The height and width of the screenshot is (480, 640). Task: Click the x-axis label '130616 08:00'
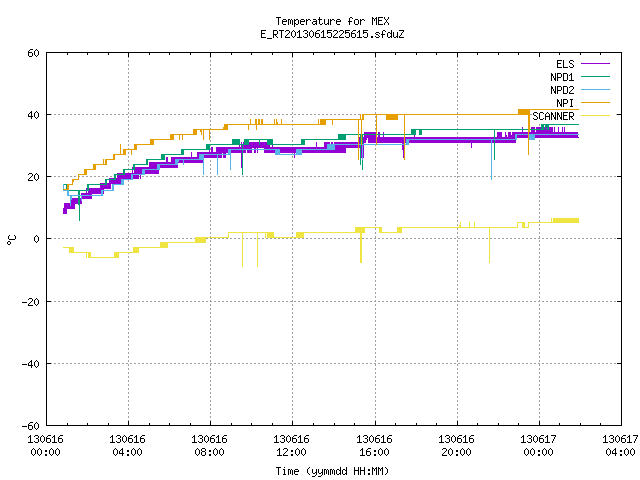209,446
